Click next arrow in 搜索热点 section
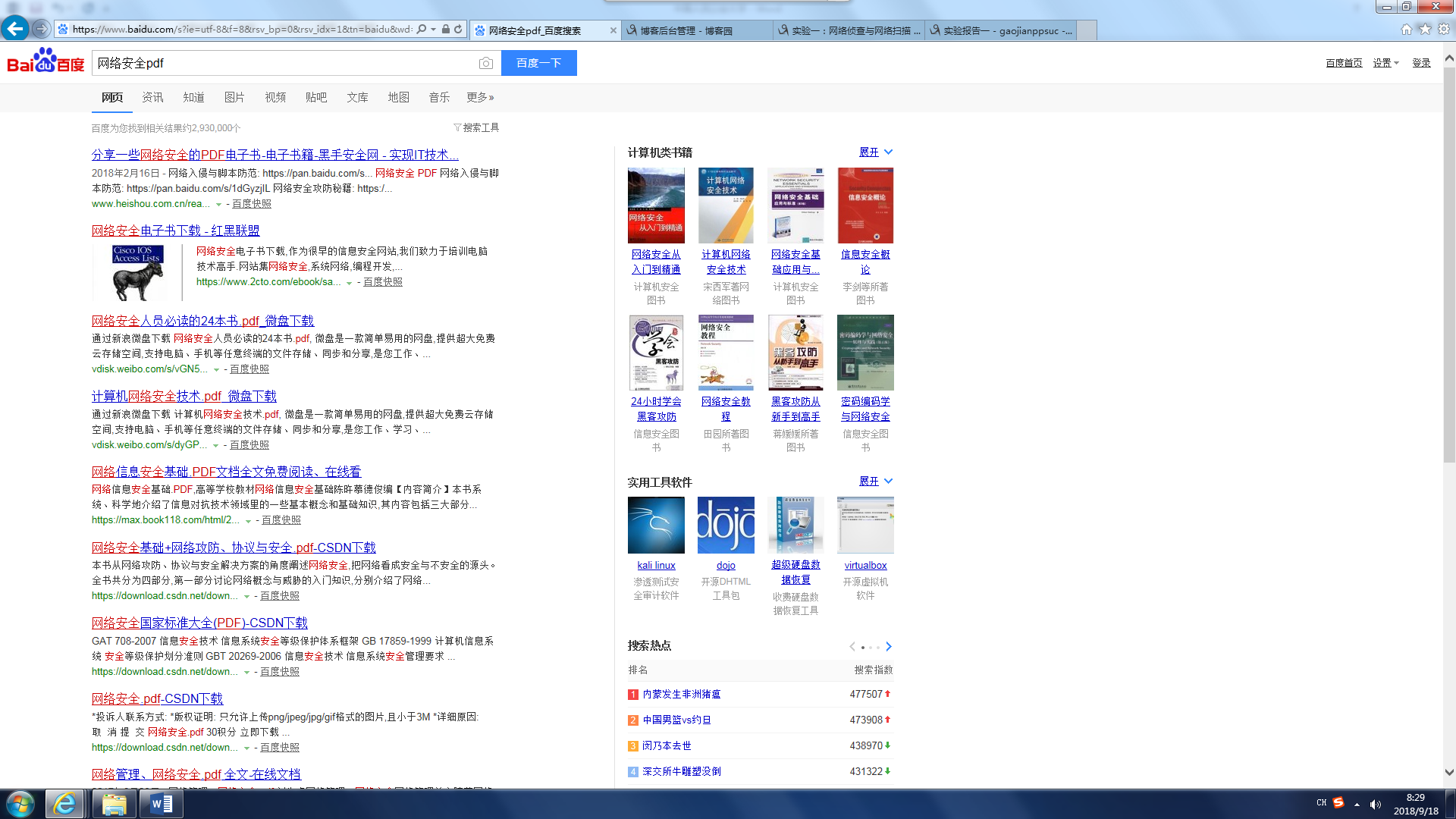1456x819 pixels. [x=889, y=647]
